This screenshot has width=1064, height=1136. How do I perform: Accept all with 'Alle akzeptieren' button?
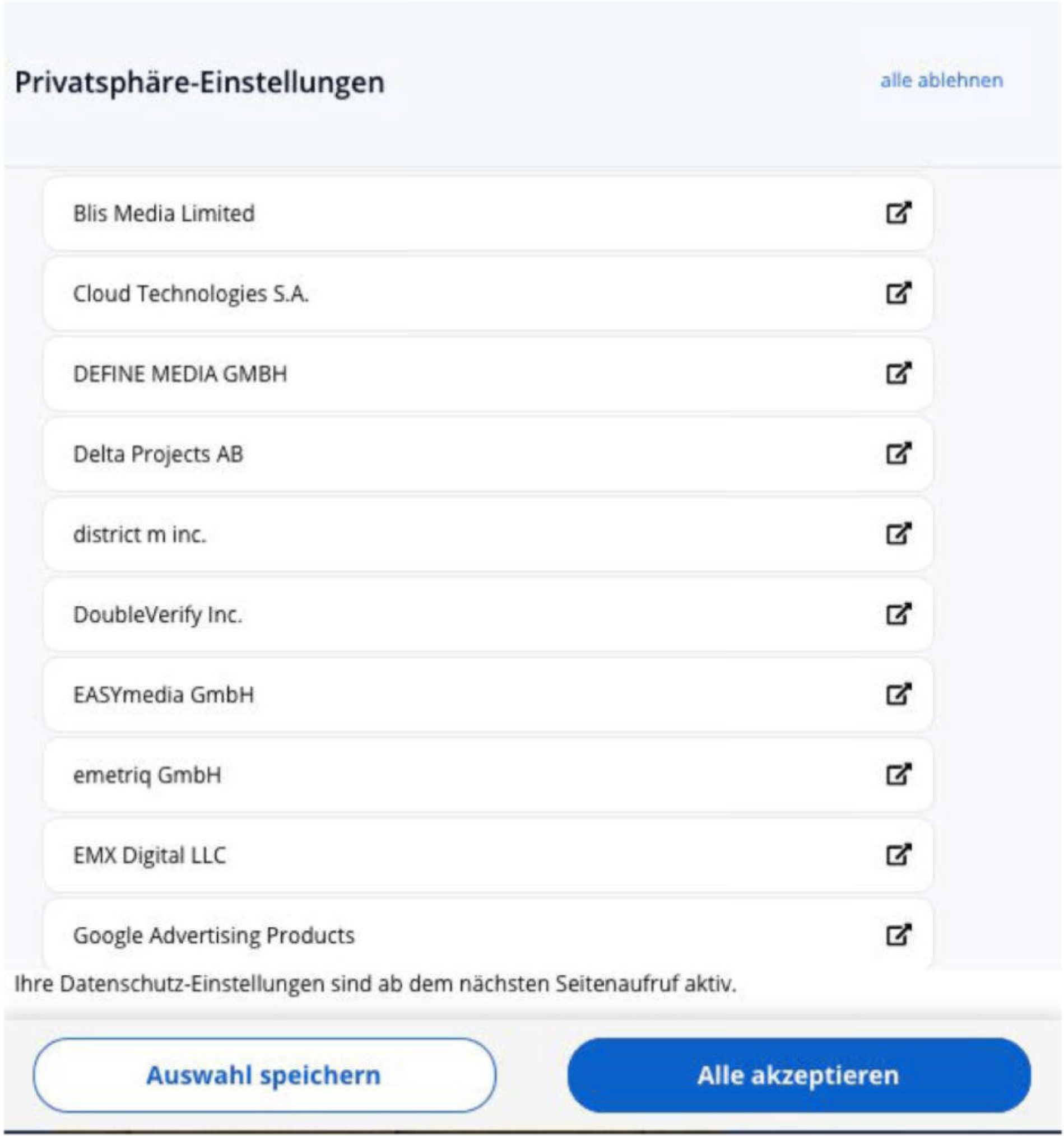(x=798, y=1075)
